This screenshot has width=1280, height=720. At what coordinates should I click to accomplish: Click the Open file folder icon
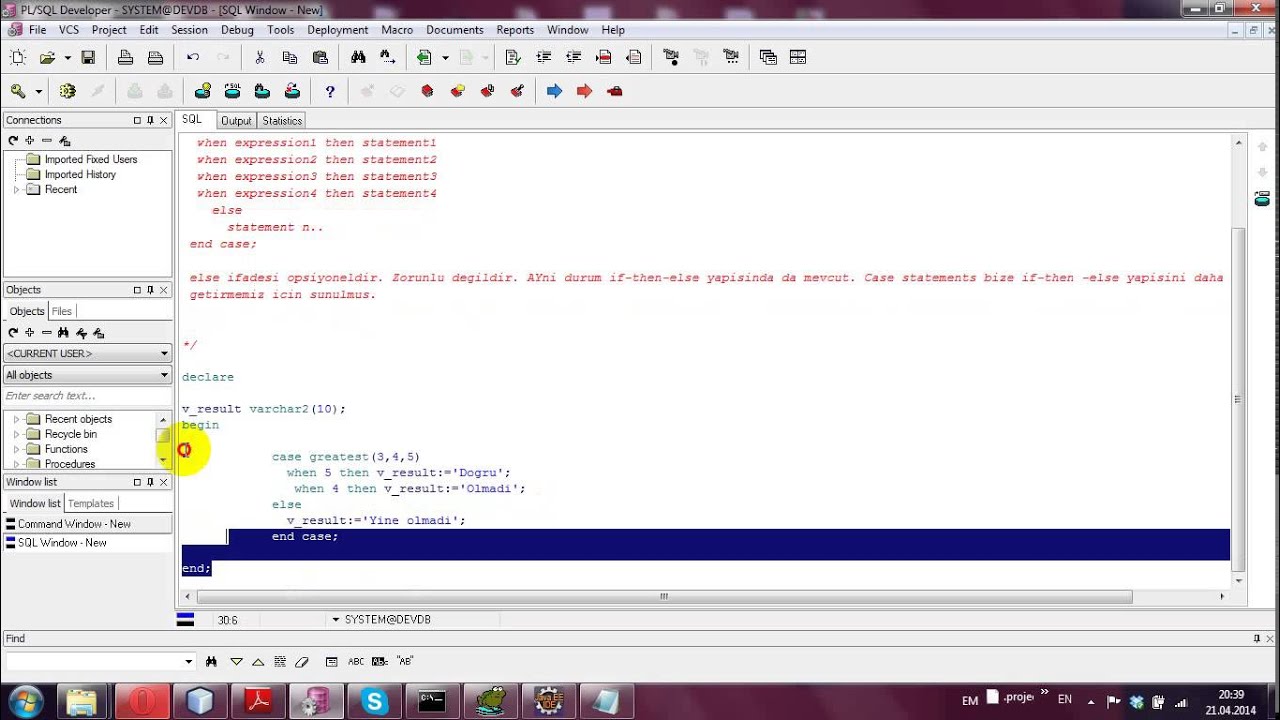(47, 58)
